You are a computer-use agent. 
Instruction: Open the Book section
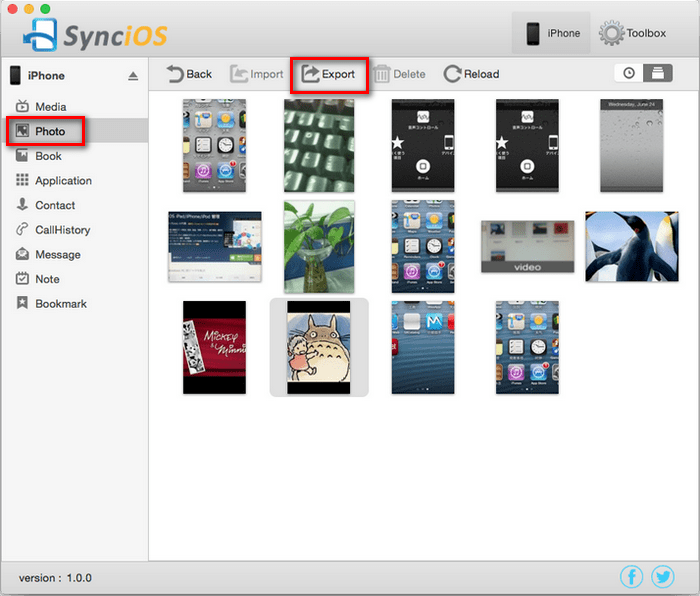tap(48, 156)
